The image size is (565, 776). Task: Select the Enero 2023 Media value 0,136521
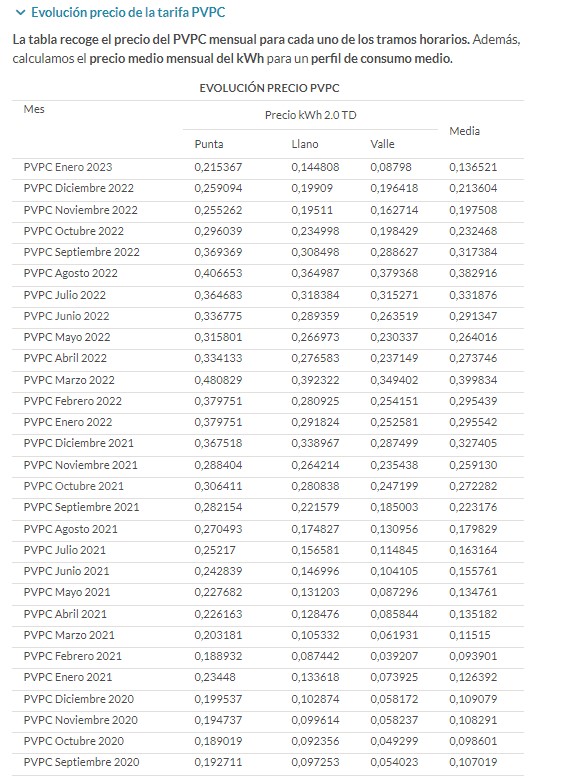click(473, 167)
